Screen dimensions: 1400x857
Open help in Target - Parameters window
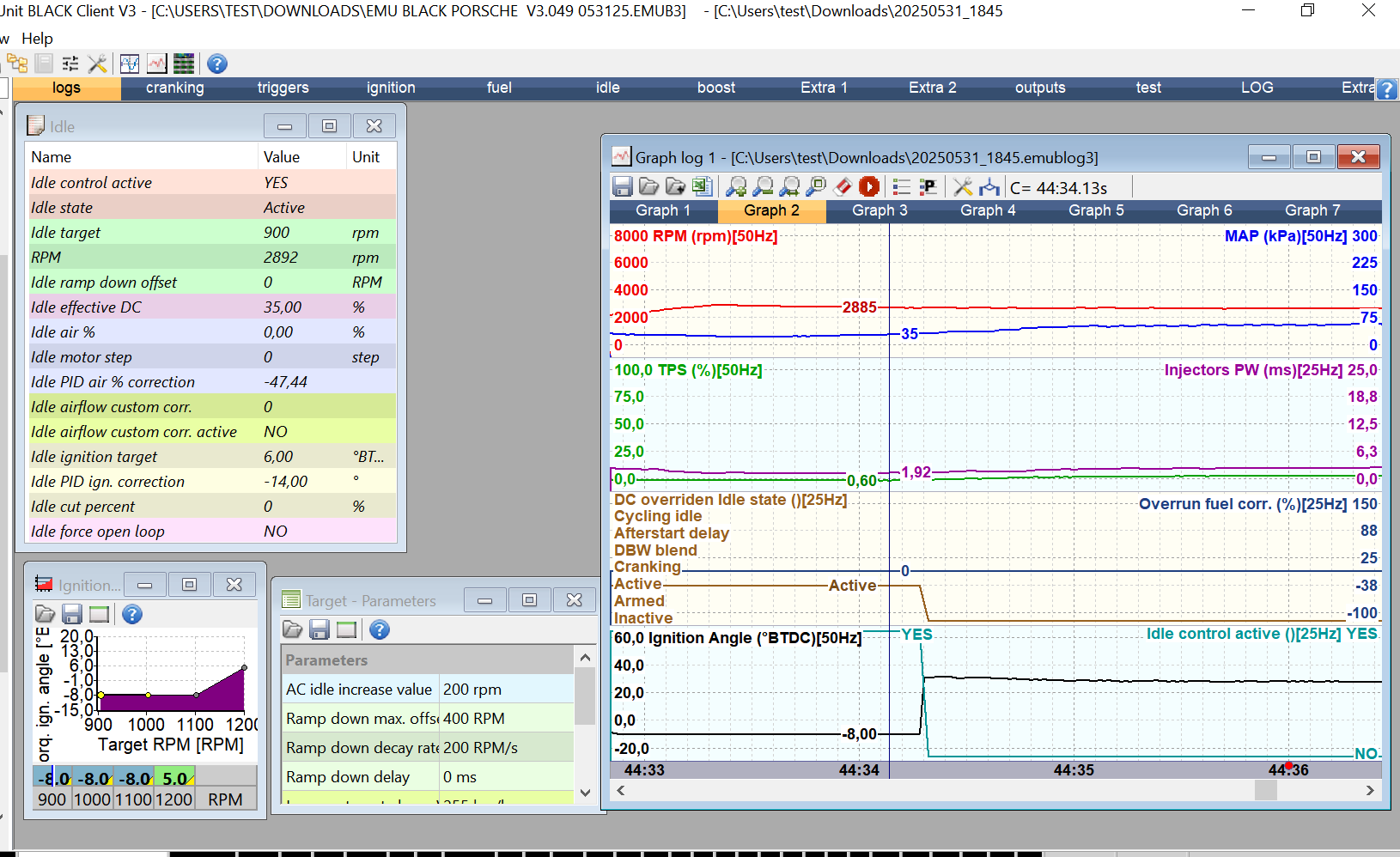point(379,629)
